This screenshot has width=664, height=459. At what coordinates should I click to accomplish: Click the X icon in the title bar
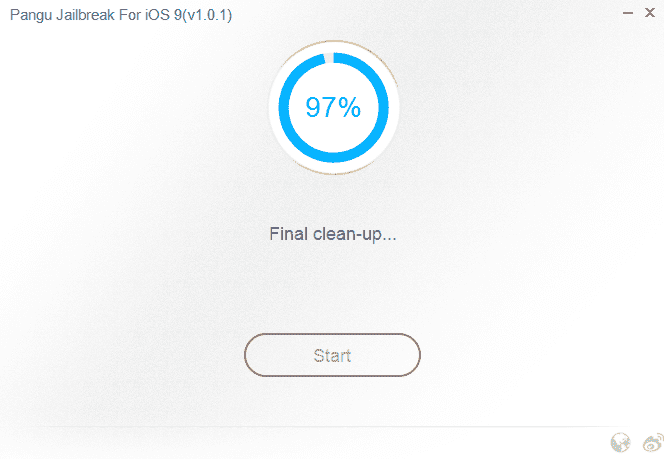click(x=650, y=13)
